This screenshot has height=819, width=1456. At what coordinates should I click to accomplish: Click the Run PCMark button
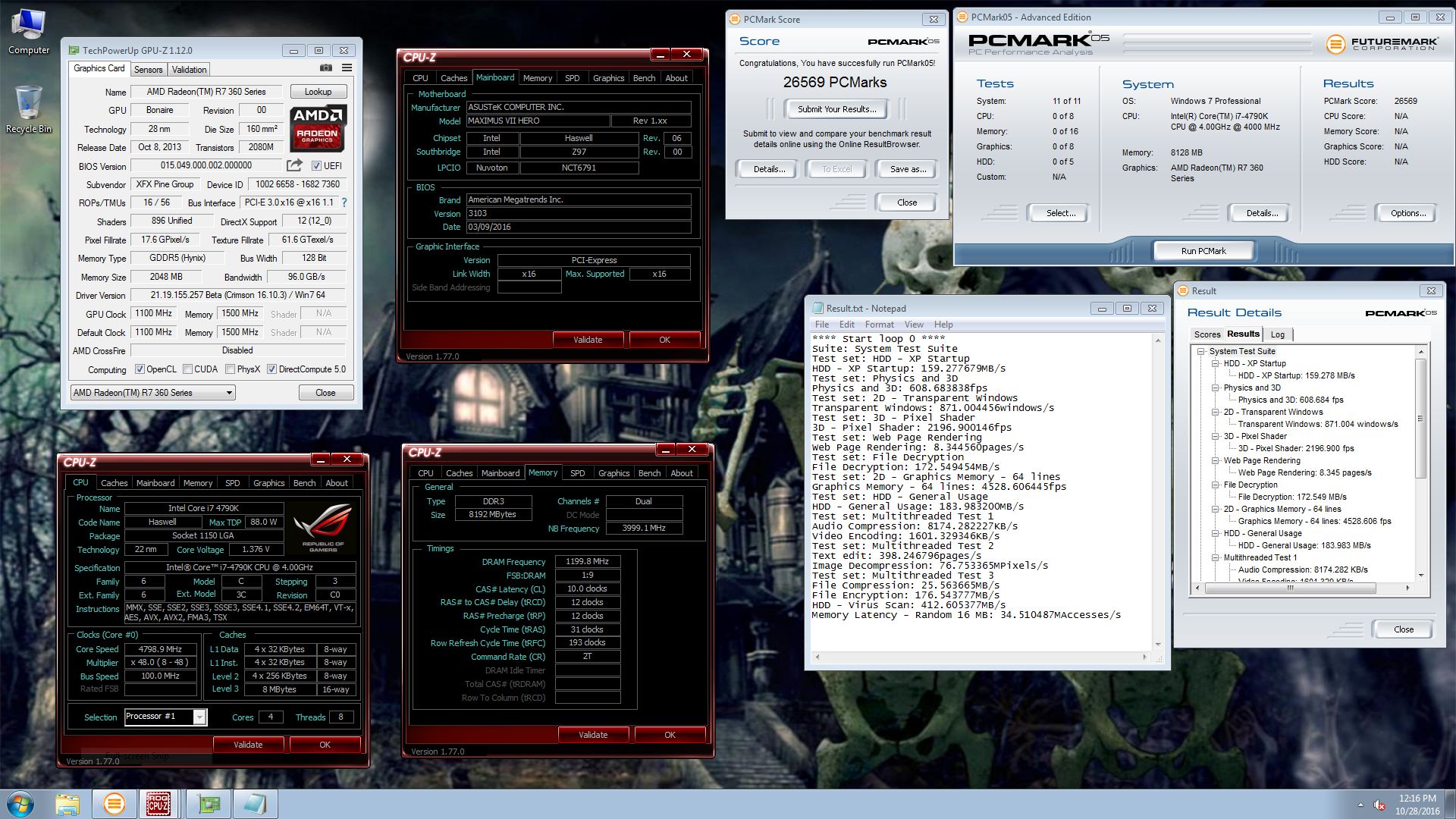[1203, 251]
